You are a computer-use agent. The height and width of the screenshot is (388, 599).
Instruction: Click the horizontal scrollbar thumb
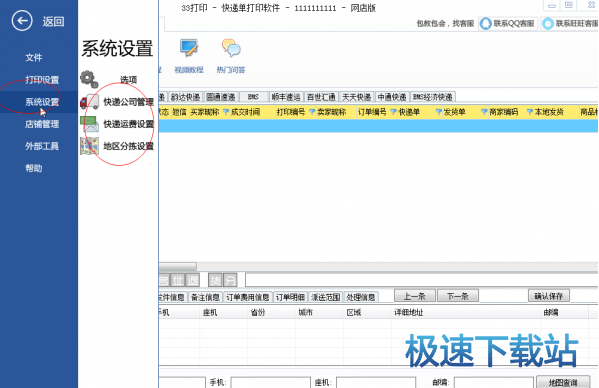(x=178, y=266)
